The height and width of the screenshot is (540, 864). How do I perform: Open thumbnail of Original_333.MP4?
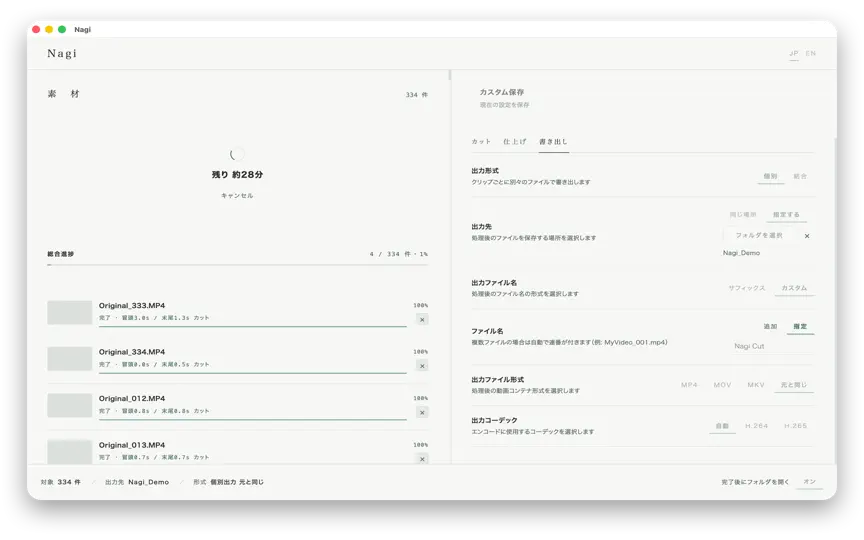click(69, 312)
